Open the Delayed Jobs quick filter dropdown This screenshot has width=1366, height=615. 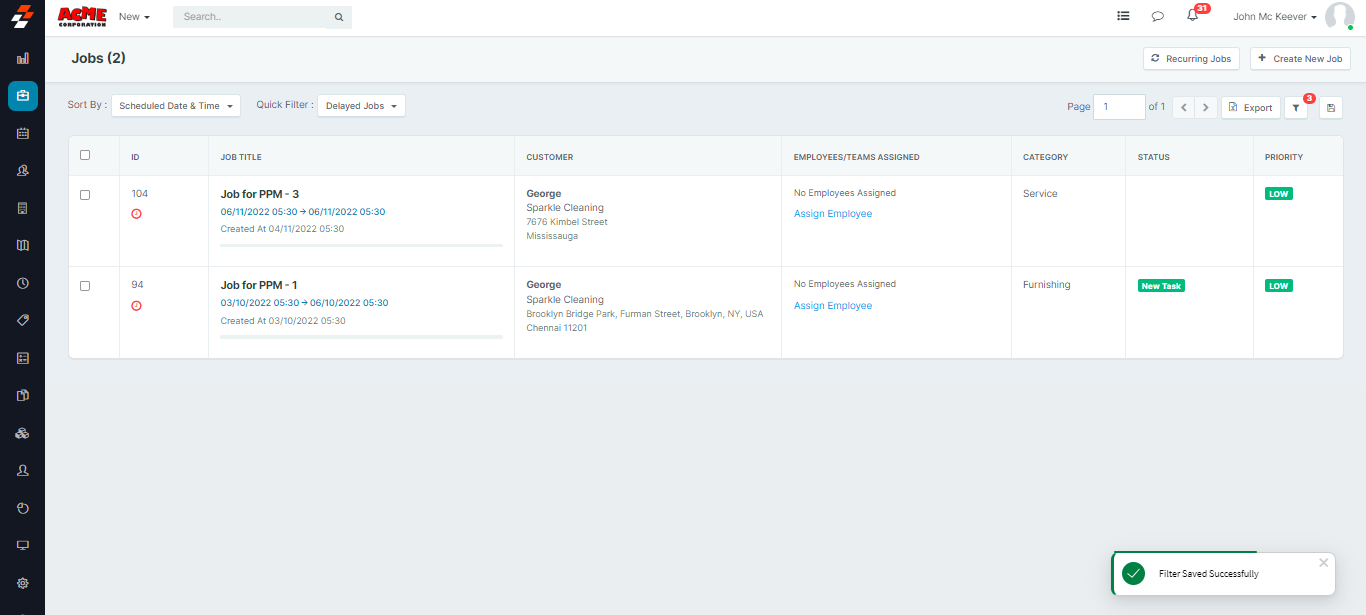click(x=361, y=106)
